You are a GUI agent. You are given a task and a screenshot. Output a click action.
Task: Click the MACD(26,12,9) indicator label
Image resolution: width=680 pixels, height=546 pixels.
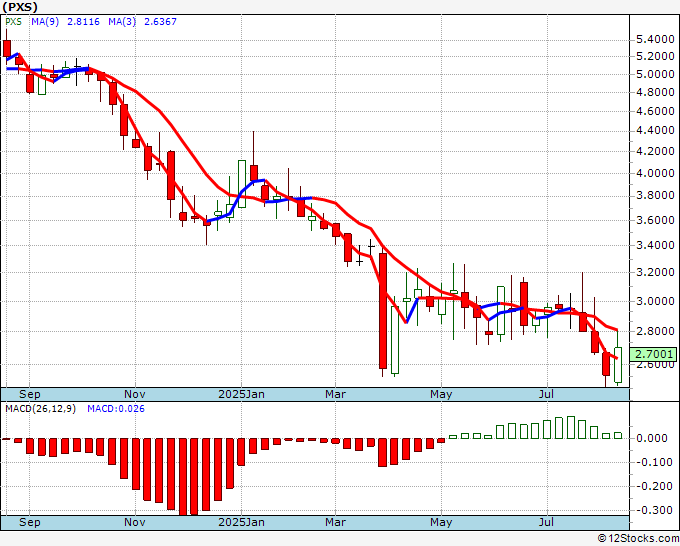pos(41,408)
